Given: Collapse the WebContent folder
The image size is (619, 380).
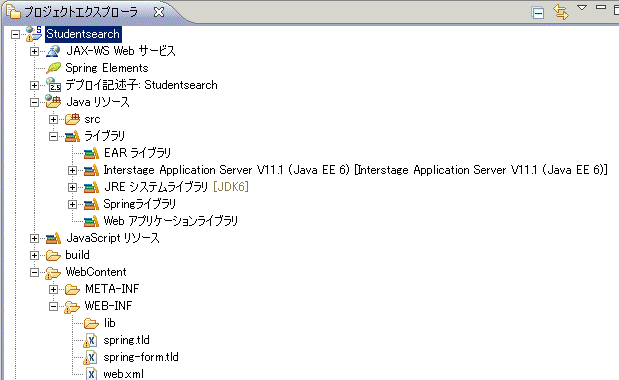Looking at the screenshot, I should click(34, 272).
